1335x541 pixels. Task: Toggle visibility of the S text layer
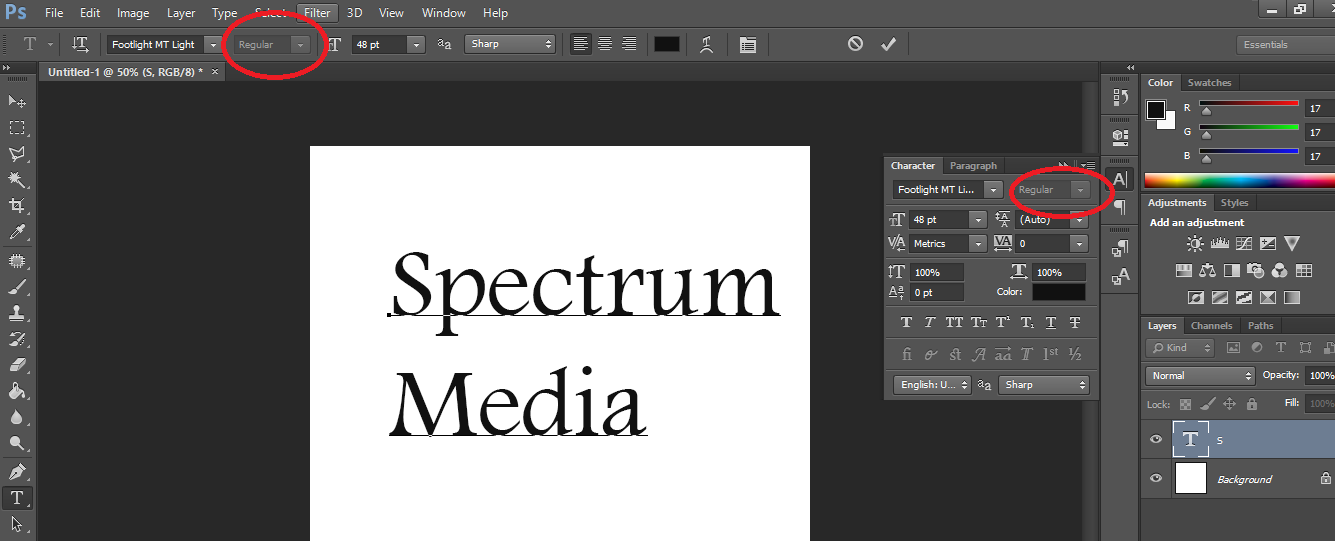pyautogui.click(x=1156, y=439)
